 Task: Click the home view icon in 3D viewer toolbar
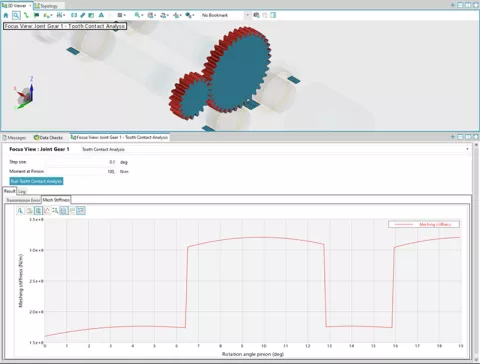(x=6, y=15)
